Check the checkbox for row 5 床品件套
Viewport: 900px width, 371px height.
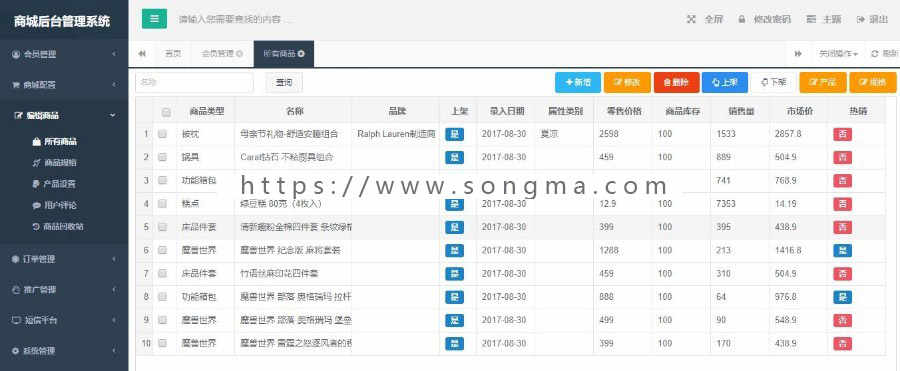click(x=162, y=227)
